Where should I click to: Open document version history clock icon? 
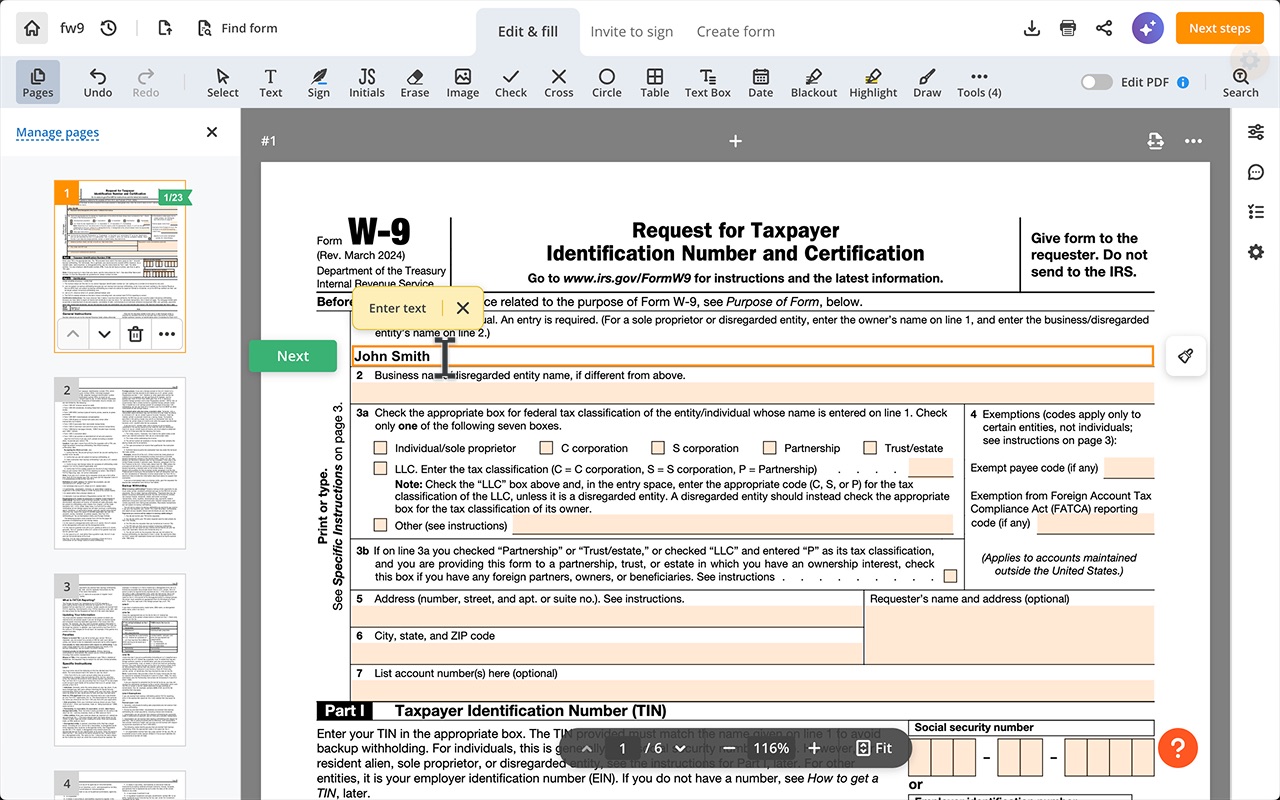coord(109,28)
